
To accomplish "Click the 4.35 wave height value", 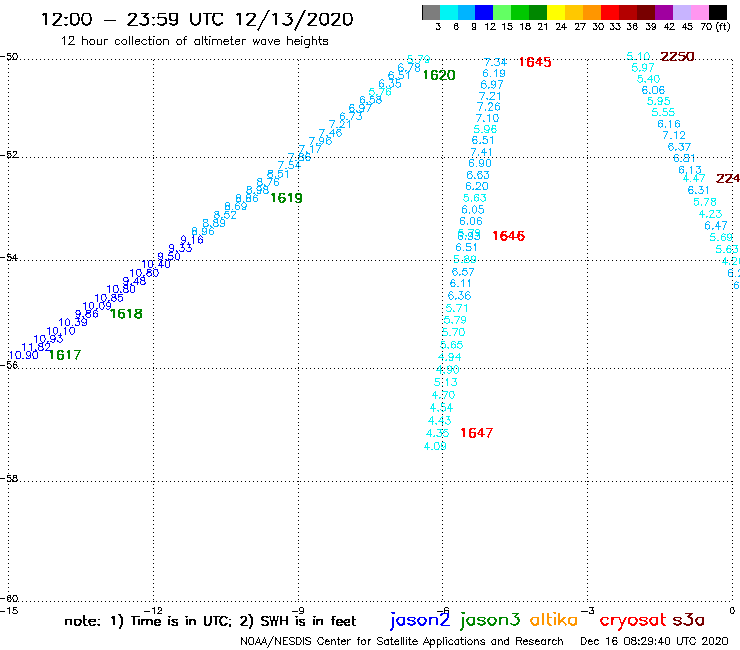I will coord(437,433).
